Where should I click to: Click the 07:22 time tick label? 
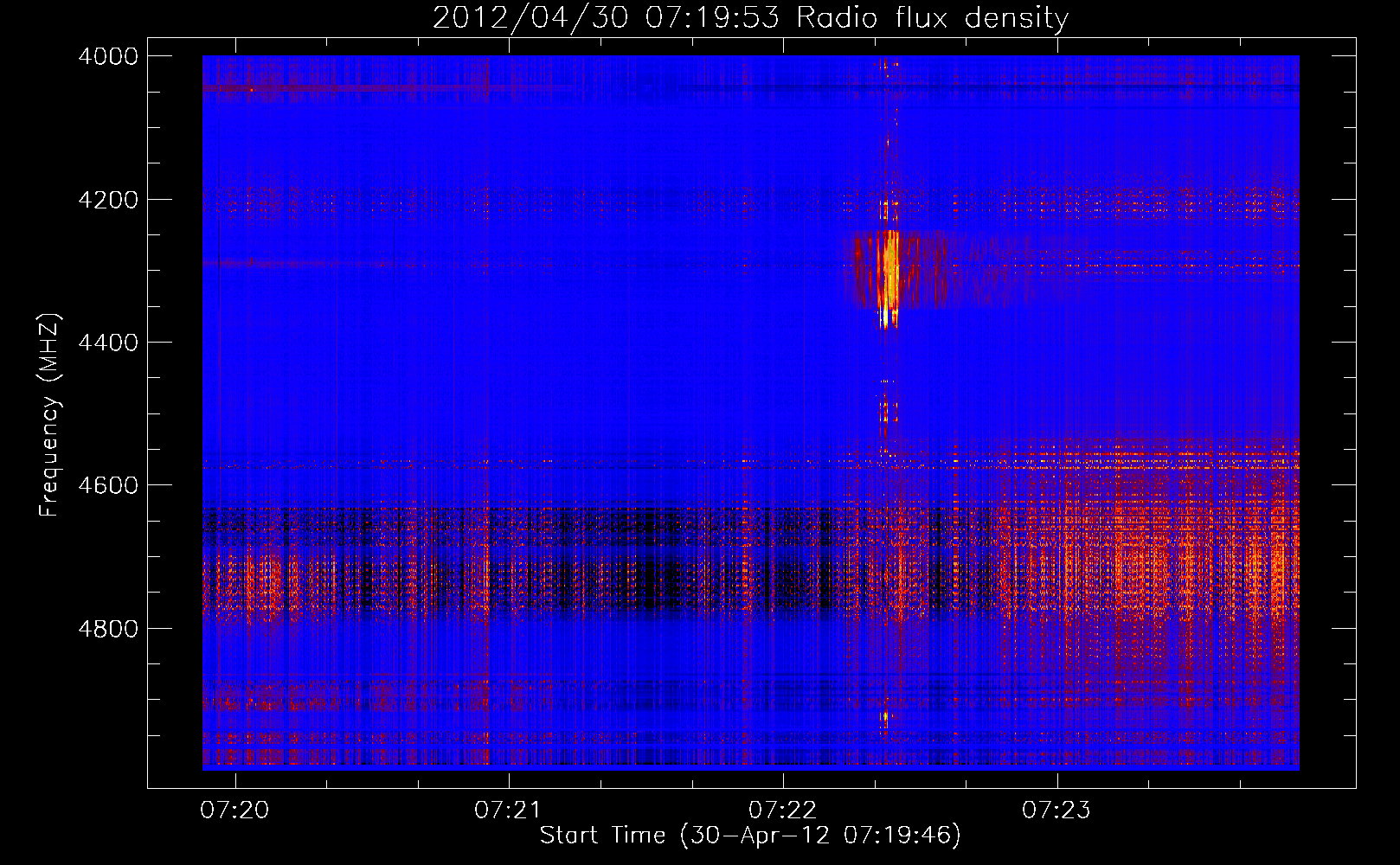point(782,811)
